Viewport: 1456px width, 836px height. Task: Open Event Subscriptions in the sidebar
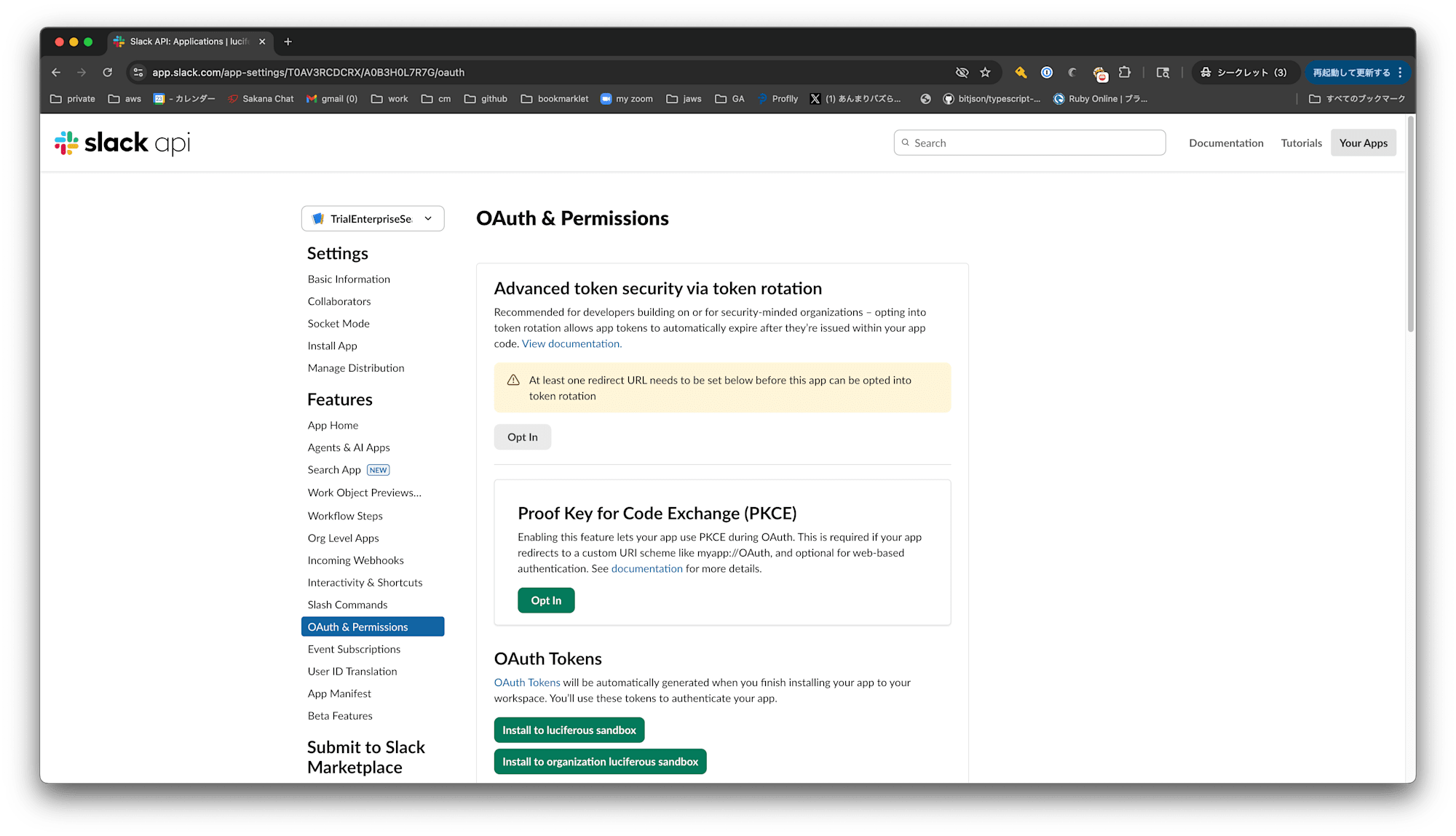[x=354, y=649]
